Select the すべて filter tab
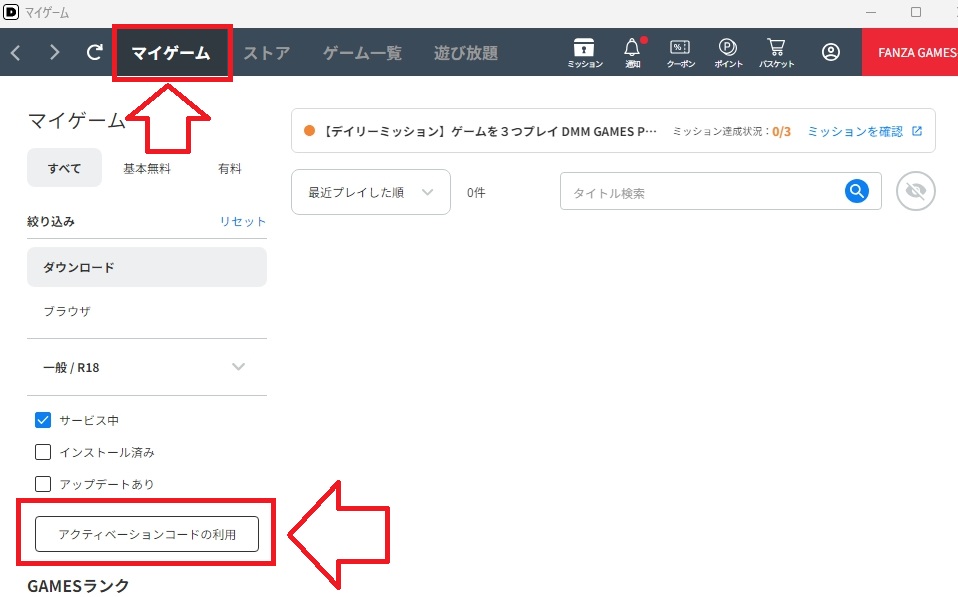The height and width of the screenshot is (597, 958). pyautogui.click(x=64, y=168)
